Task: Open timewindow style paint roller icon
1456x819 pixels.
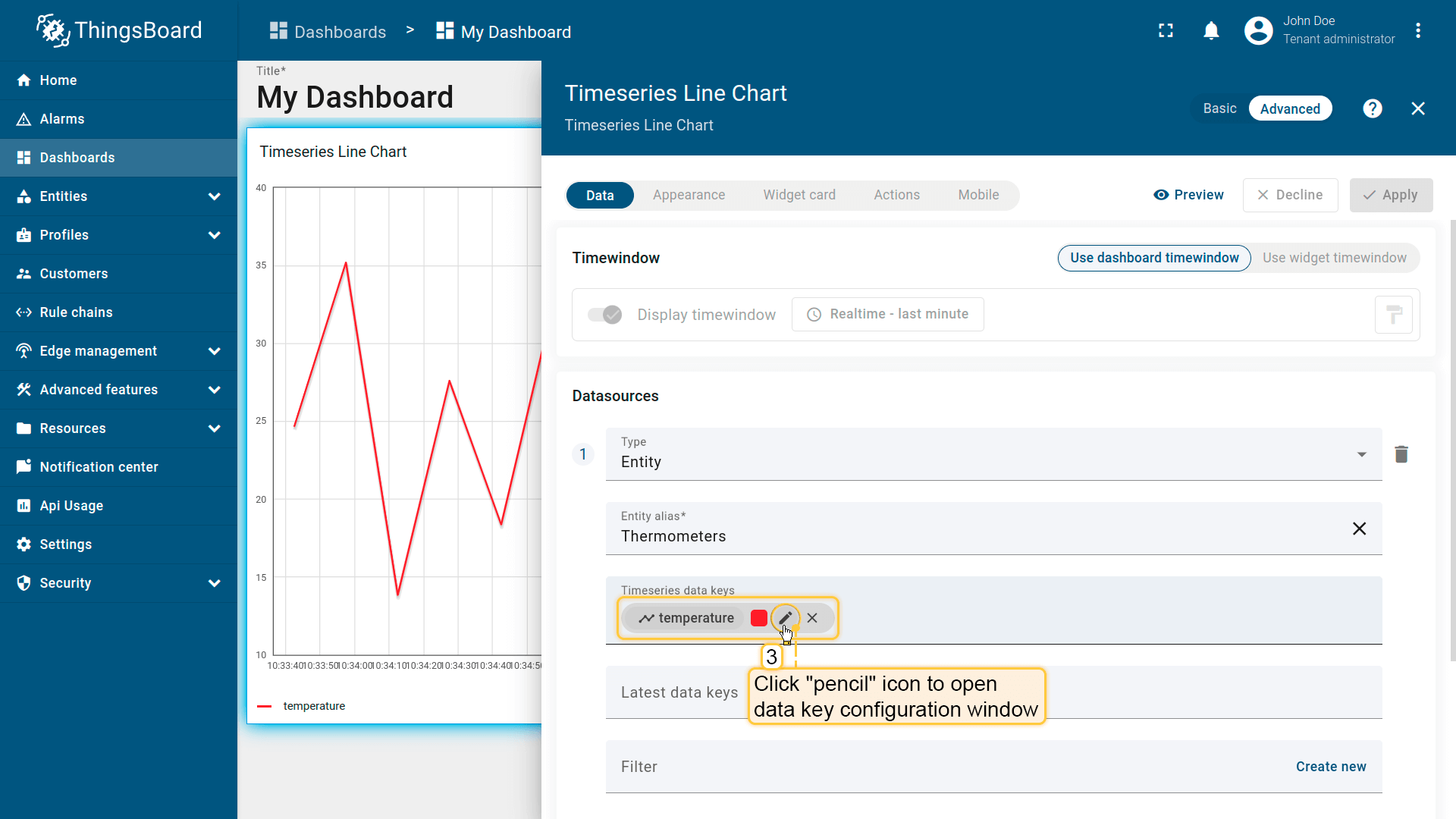Action: (1393, 315)
